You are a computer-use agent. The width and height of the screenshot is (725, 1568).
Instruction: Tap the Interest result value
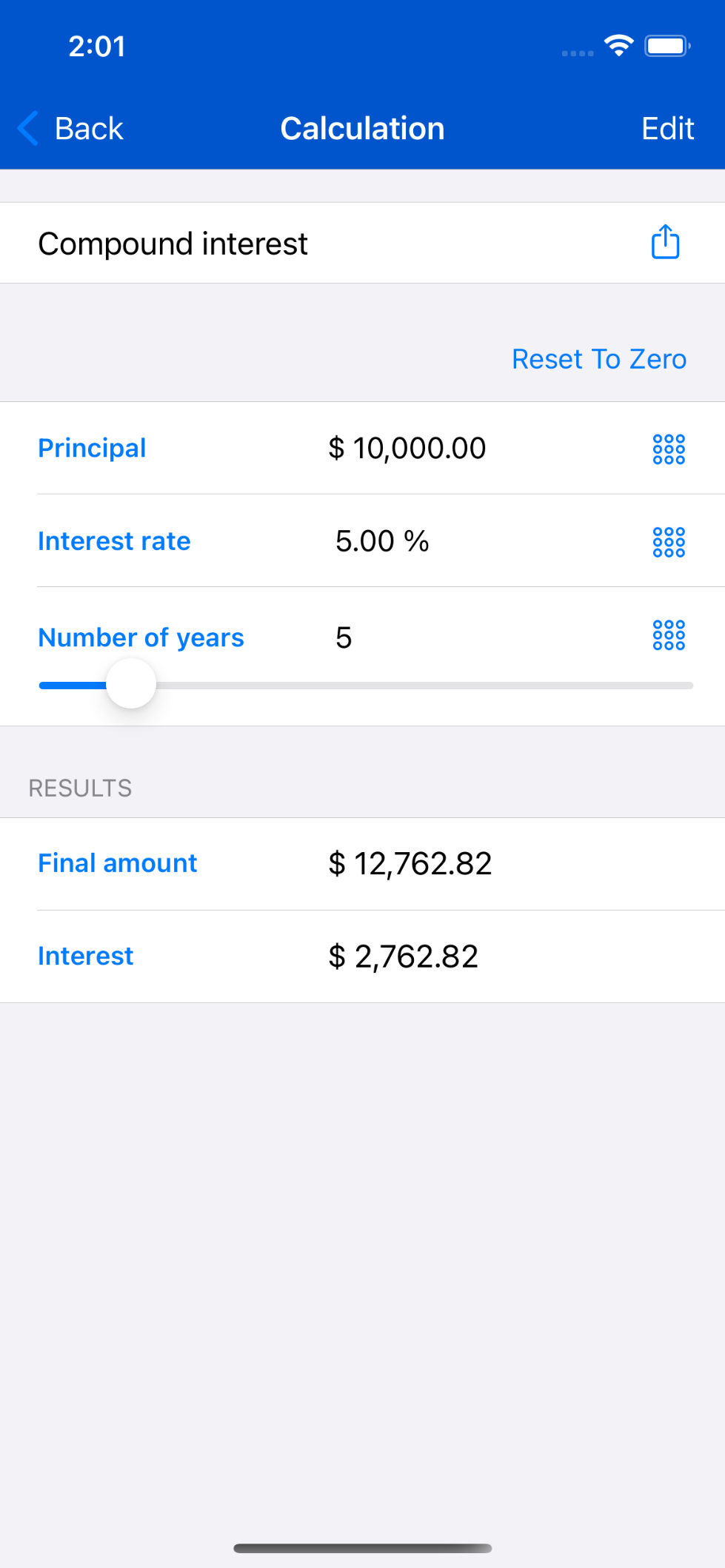[404, 956]
